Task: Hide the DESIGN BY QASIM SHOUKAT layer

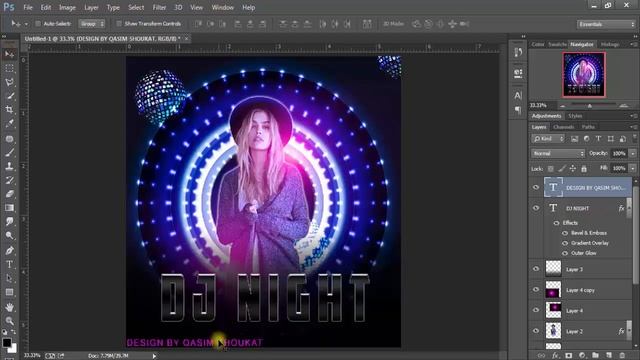Action: [536, 187]
